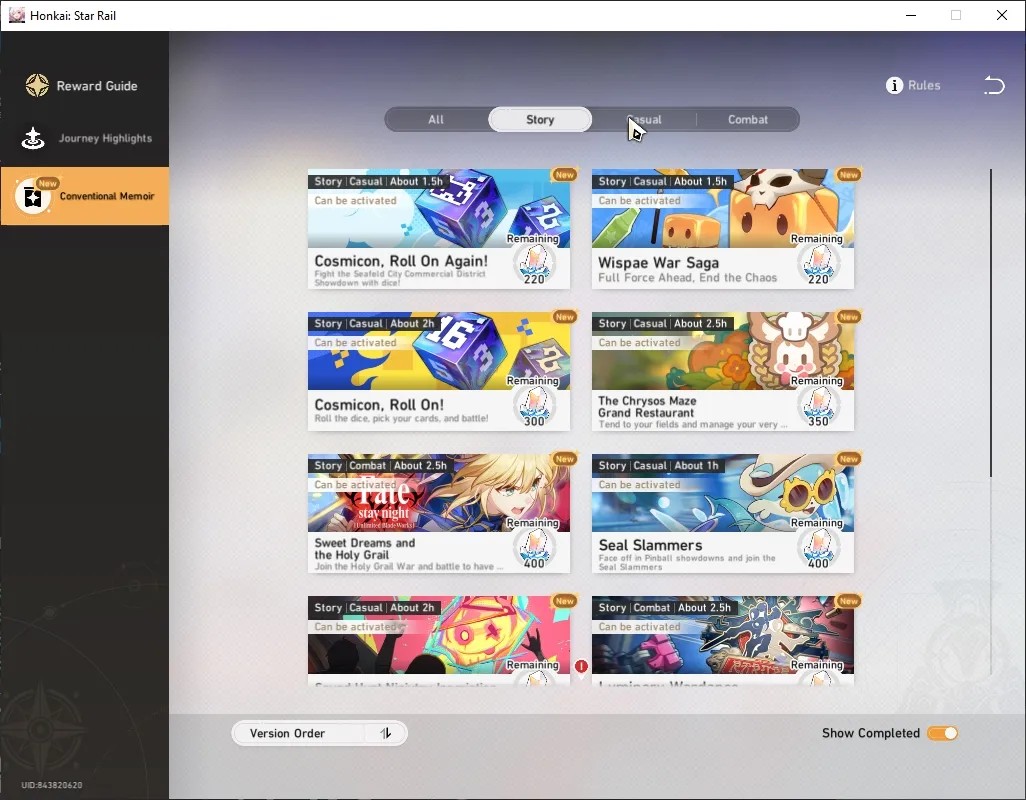Open the Reward Guide section icon
The height and width of the screenshot is (800, 1026).
pyautogui.click(x=37, y=86)
